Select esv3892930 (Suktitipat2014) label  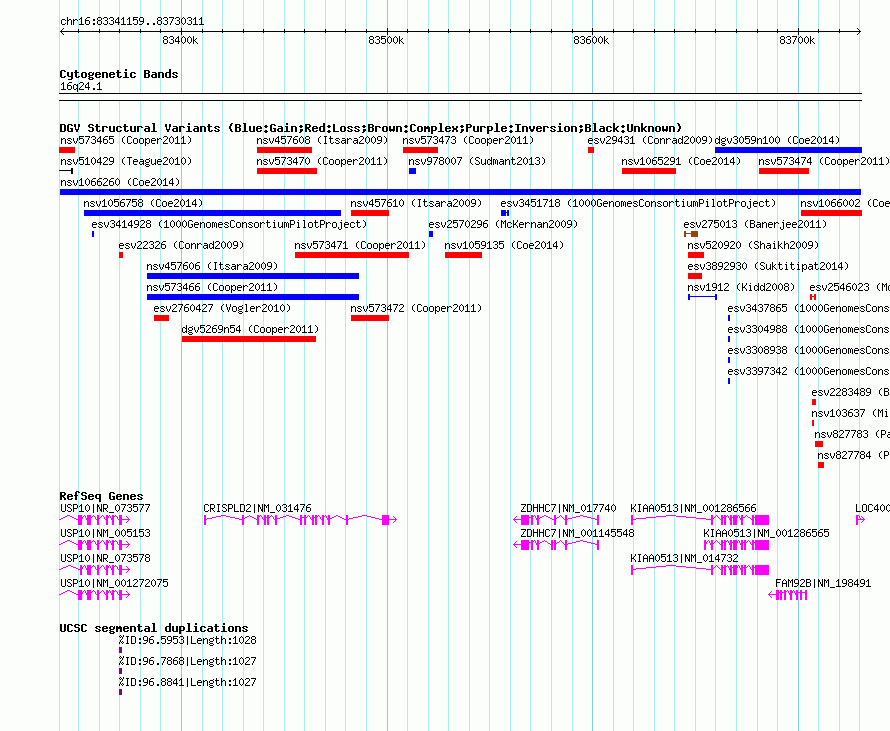(x=768, y=266)
